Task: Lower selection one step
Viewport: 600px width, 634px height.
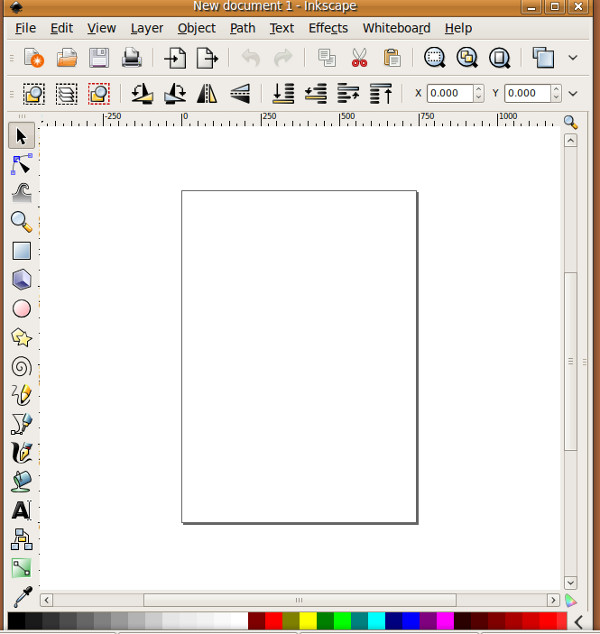Action: 315,94
